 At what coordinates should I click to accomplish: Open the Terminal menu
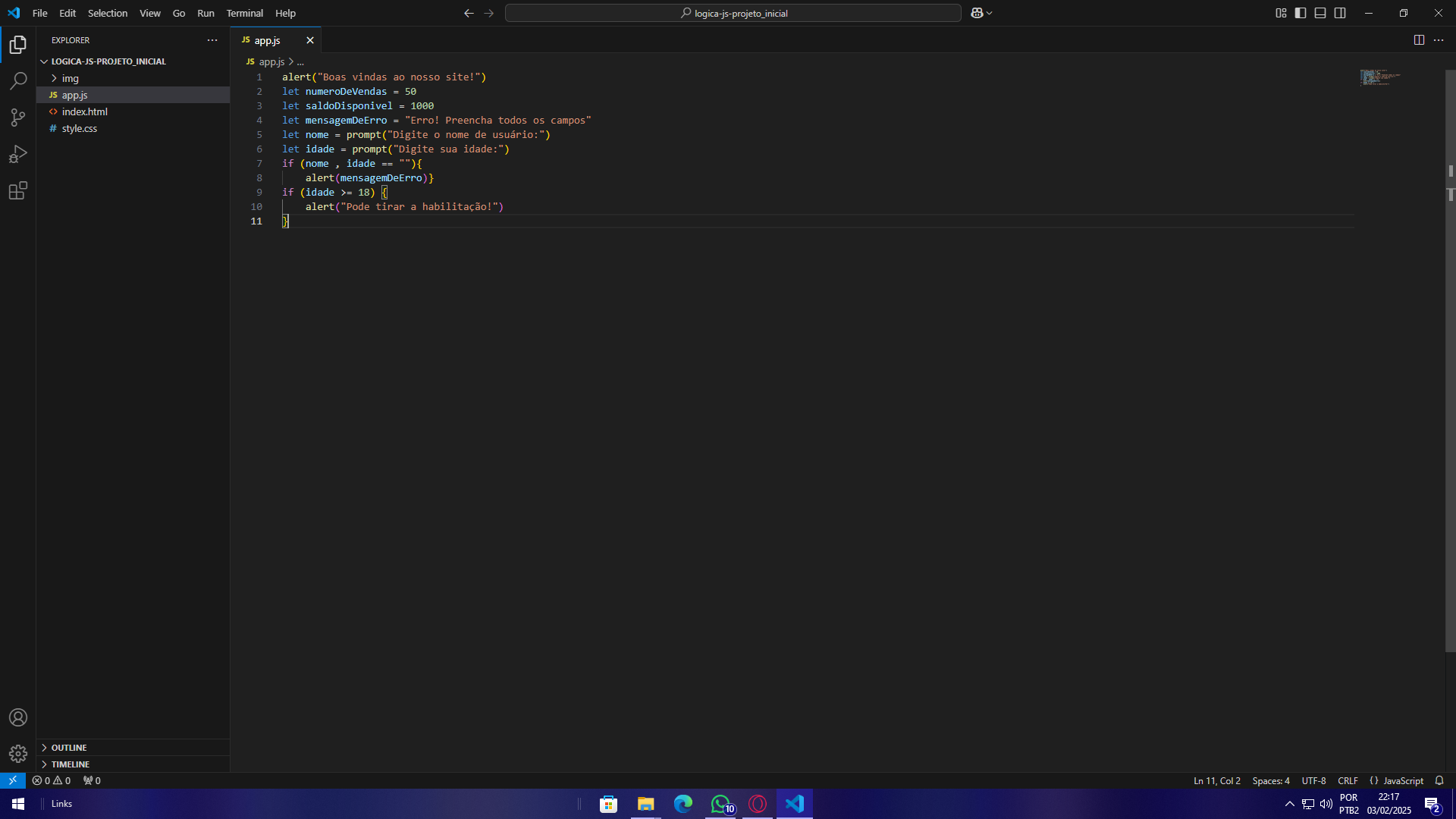(x=244, y=13)
